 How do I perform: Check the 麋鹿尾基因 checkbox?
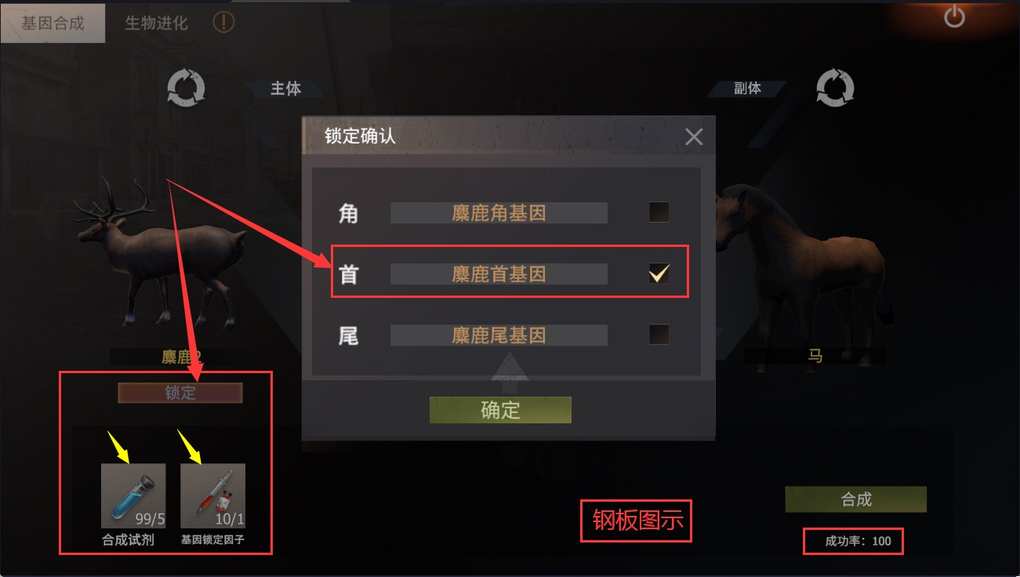pos(658,334)
